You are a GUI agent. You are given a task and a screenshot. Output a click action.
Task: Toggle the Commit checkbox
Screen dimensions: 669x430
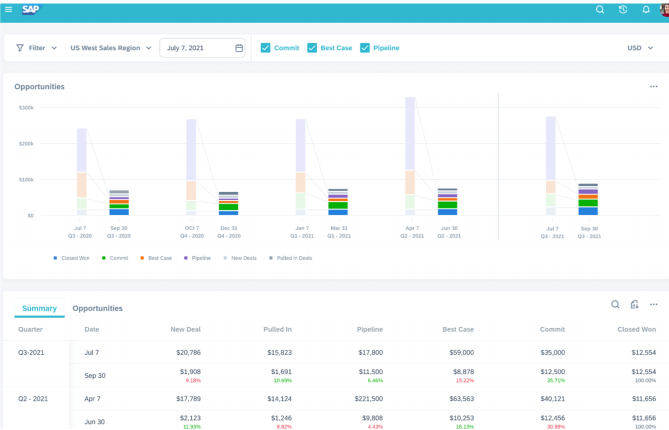(265, 48)
